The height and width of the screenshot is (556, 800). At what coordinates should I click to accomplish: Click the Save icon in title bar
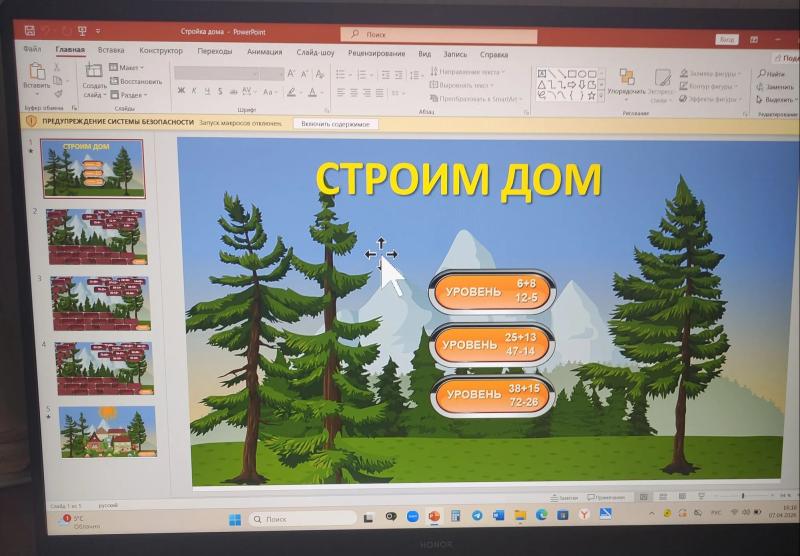click(30, 31)
